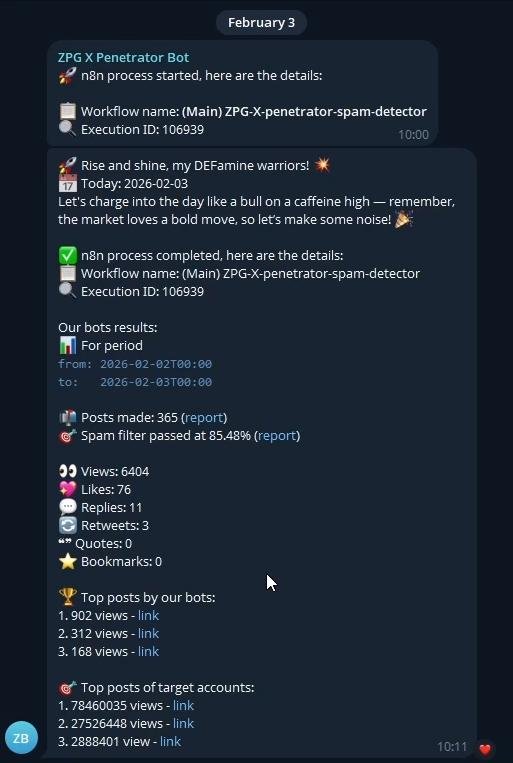Open link for 312 views post
The width and height of the screenshot is (513, 763).
point(148,634)
